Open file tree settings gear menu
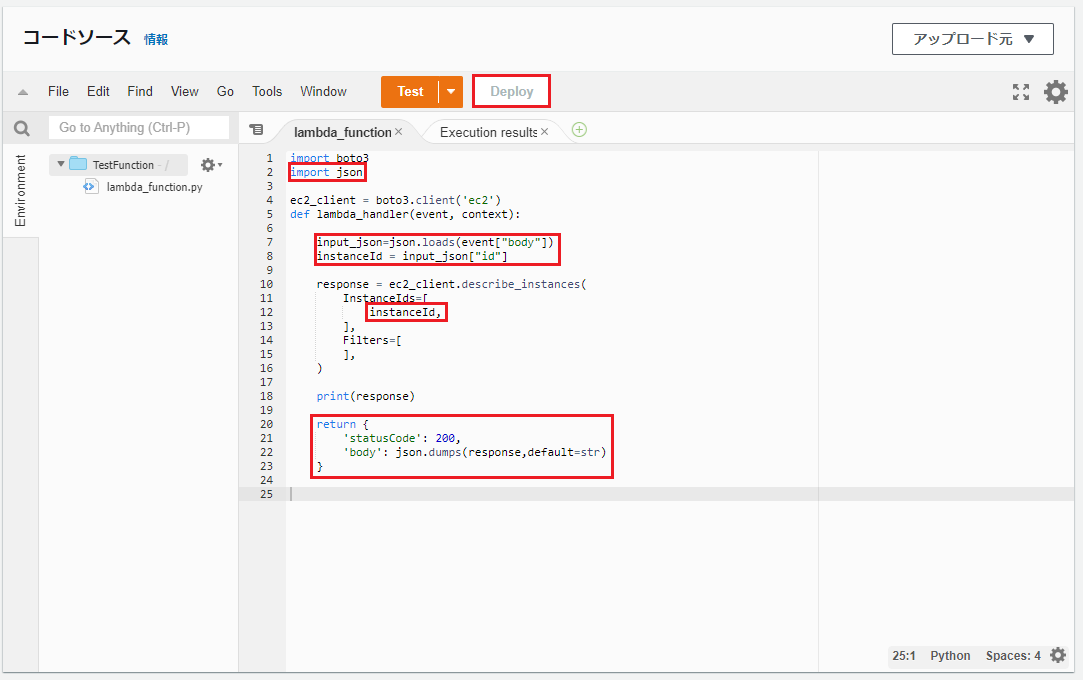Viewport: 1083px width, 680px height. (x=211, y=165)
